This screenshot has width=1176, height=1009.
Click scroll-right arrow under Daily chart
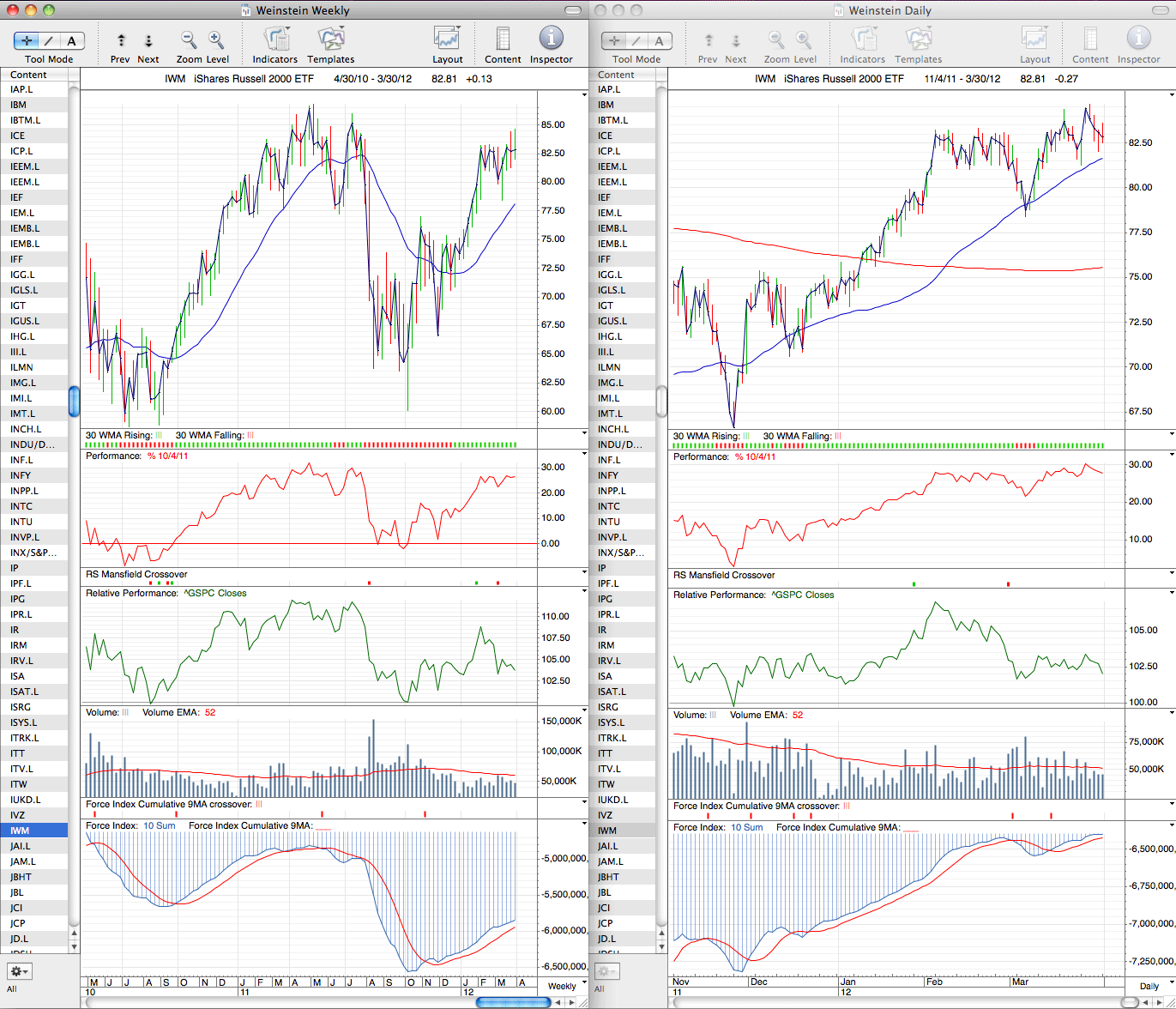1157,1002
